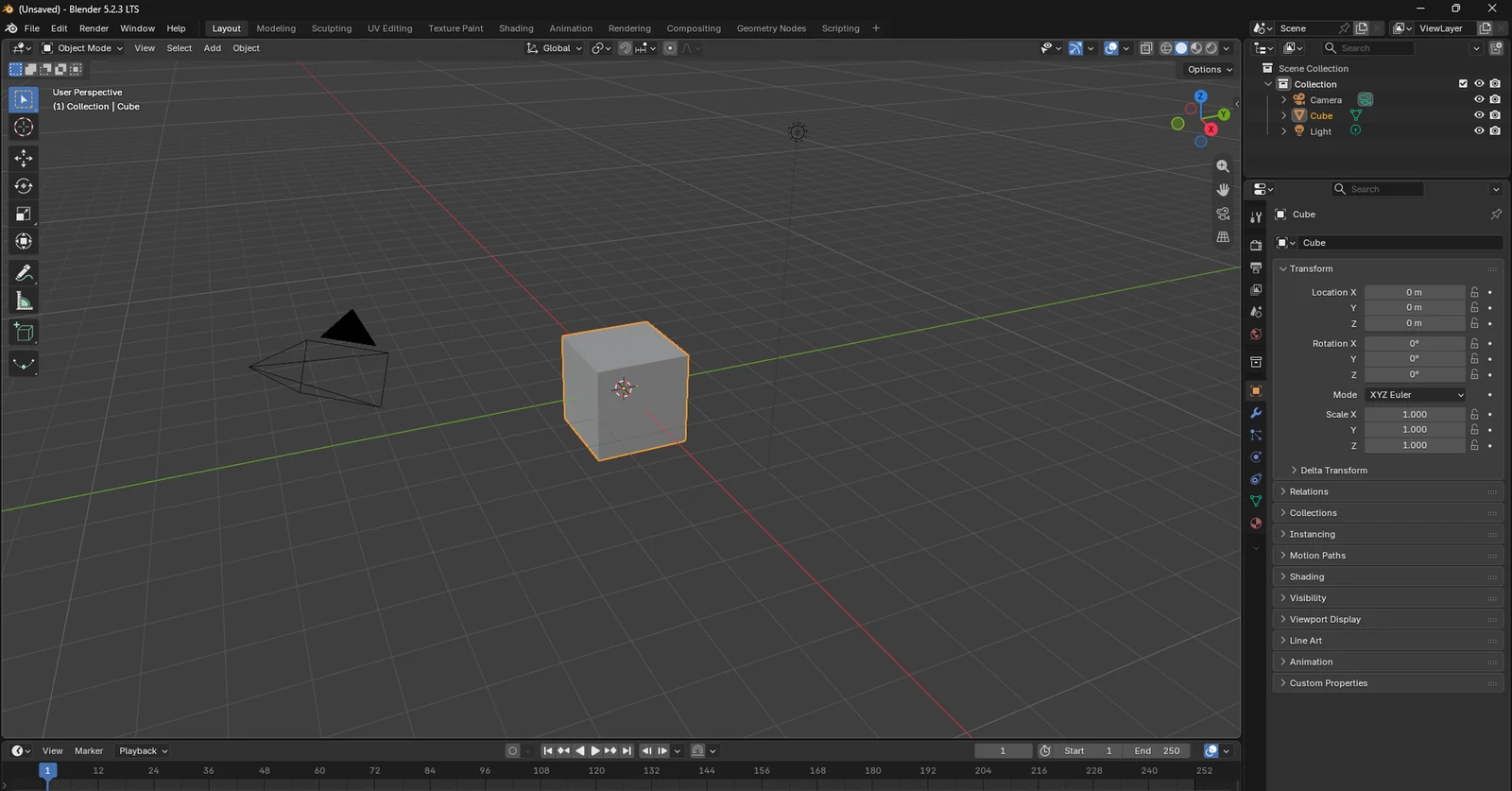
Task: Open the Marker menu in the timeline
Action: 89,751
